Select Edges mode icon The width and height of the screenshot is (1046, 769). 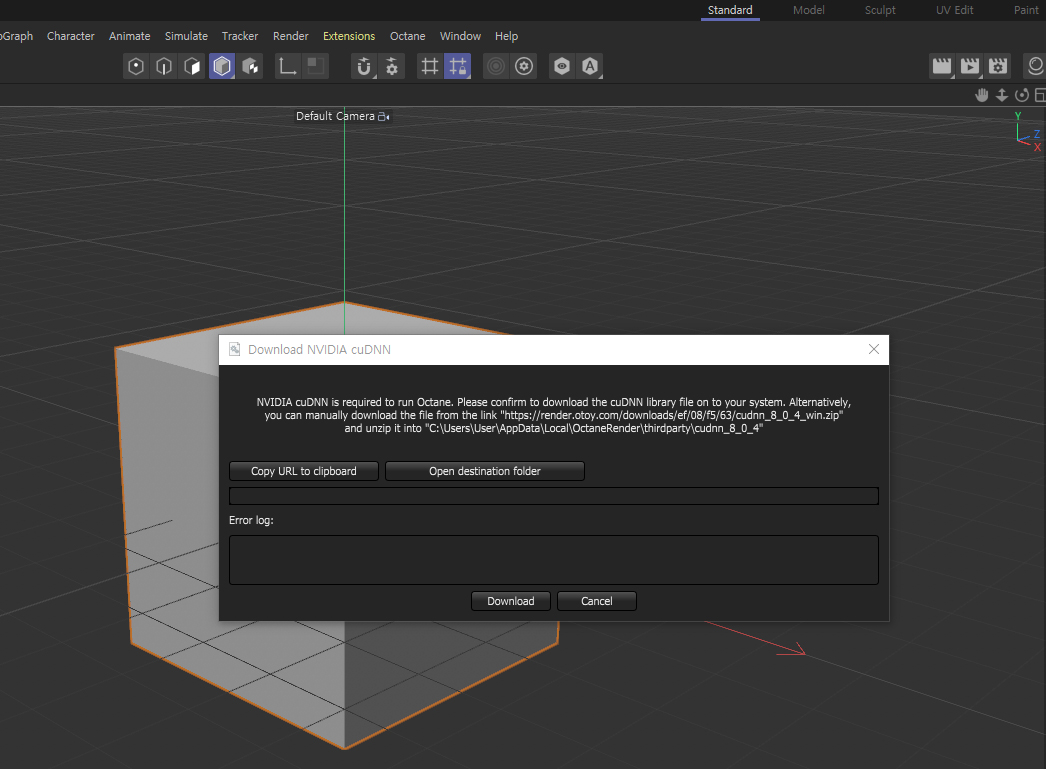[x=164, y=66]
